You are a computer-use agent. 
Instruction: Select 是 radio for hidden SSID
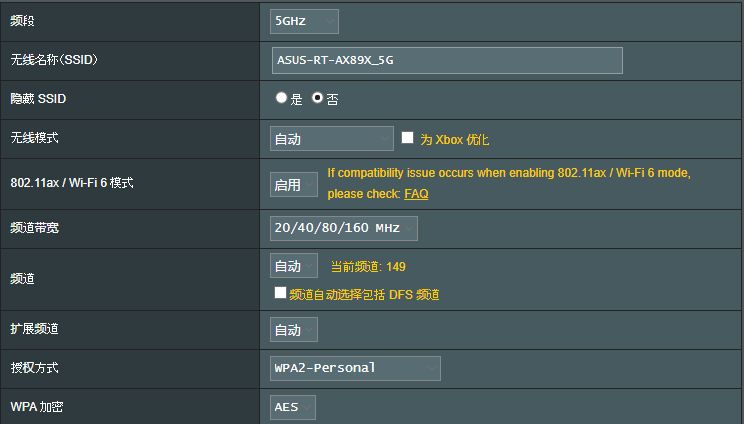pyautogui.click(x=281, y=98)
